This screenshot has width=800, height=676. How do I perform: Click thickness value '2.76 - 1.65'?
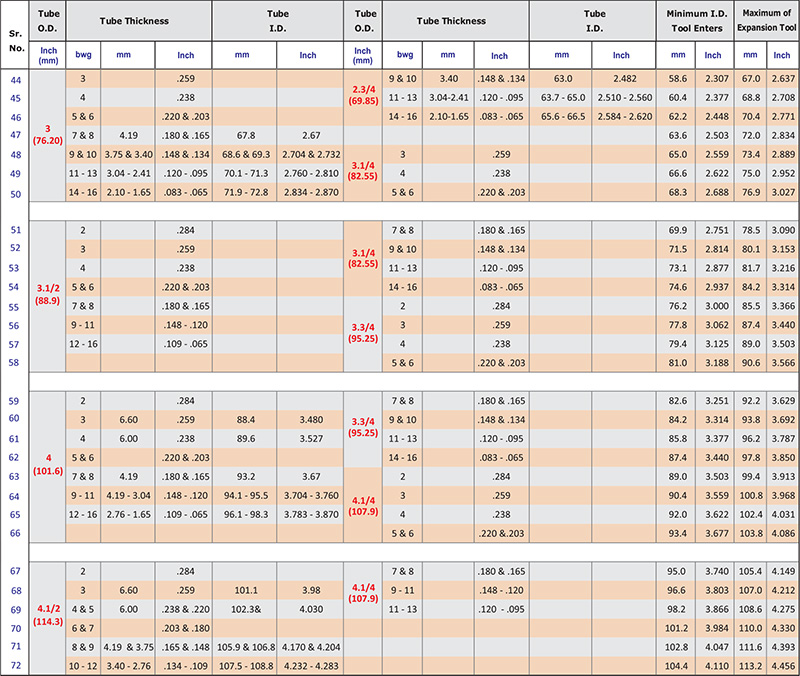click(x=129, y=514)
